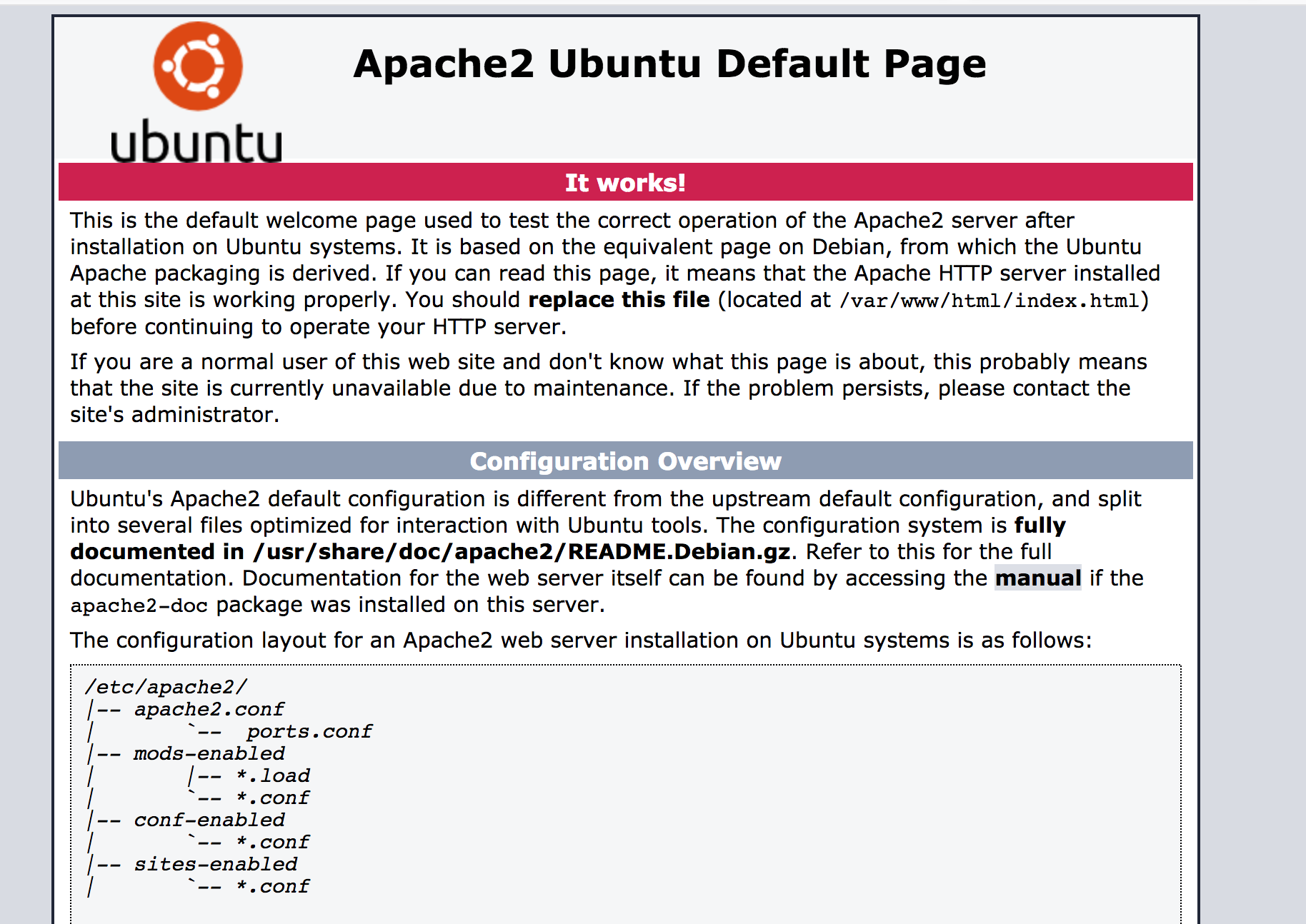The width and height of the screenshot is (1306, 924).
Task: Click the red It works! banner
Action: click(x=625, y=183)
